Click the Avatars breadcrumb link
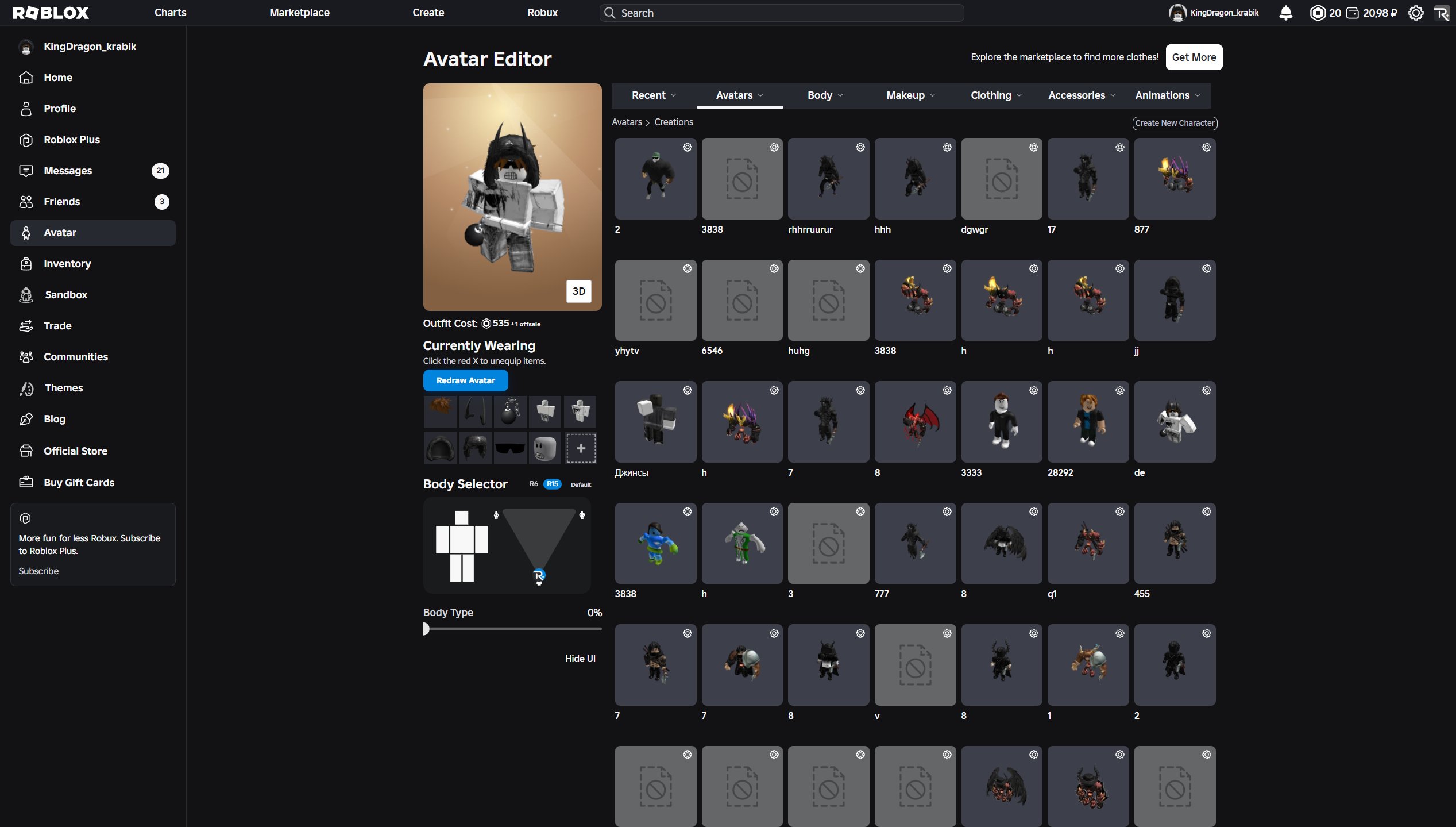Image resolution: width=1456 pixels, height=827 pixels. (x=627, y=122)
